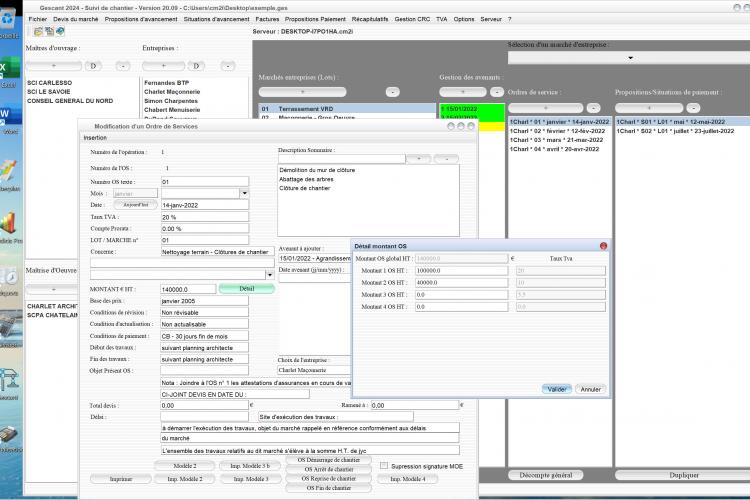The height and width of the screenshot is (500, 750).
Task: Click the Montant 1 OS HT field
Action: pos(461,270)
